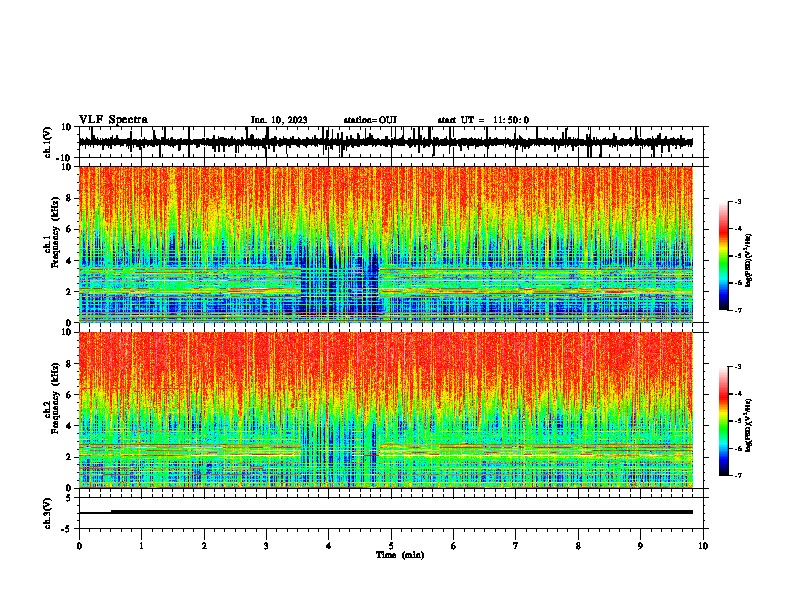Click the 'VLF Spectra' plot title

113,120
